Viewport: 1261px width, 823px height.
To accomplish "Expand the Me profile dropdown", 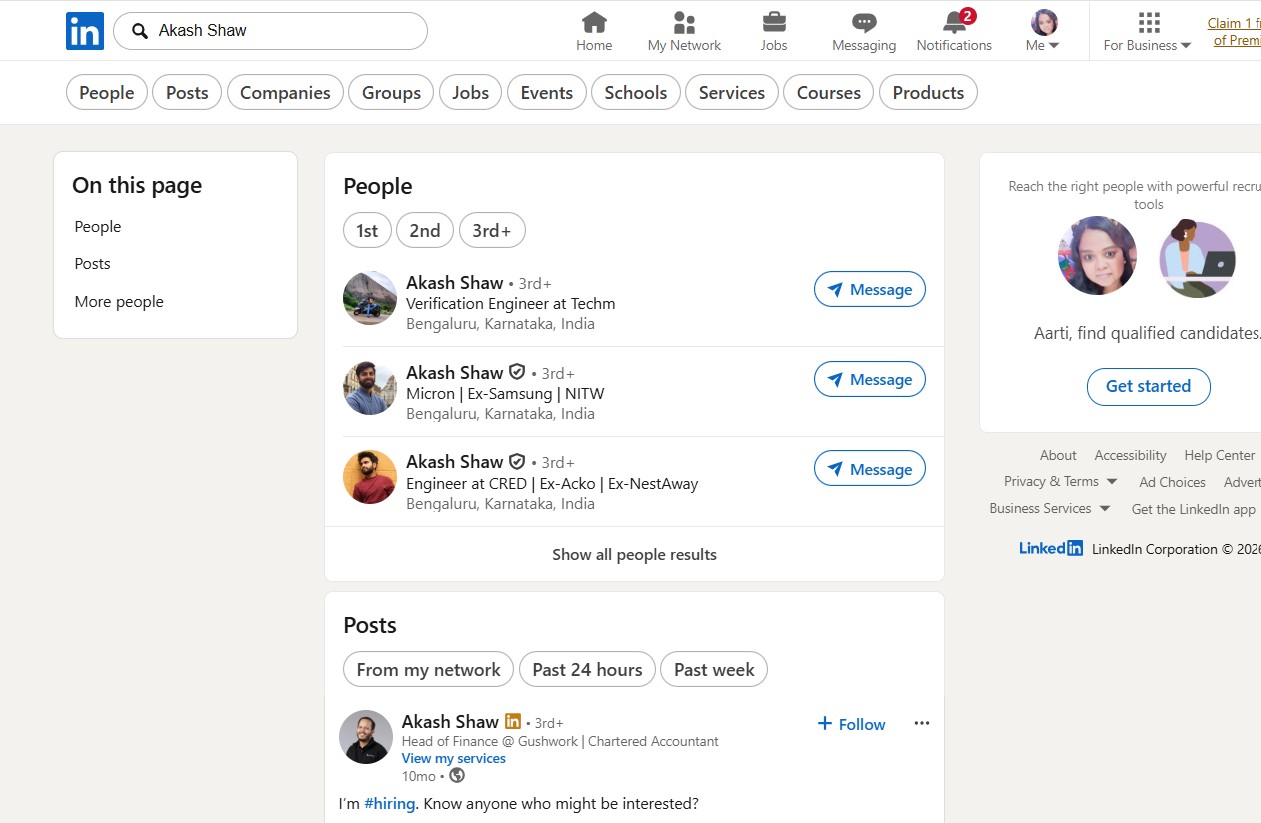I will [x=1043, y=32].
